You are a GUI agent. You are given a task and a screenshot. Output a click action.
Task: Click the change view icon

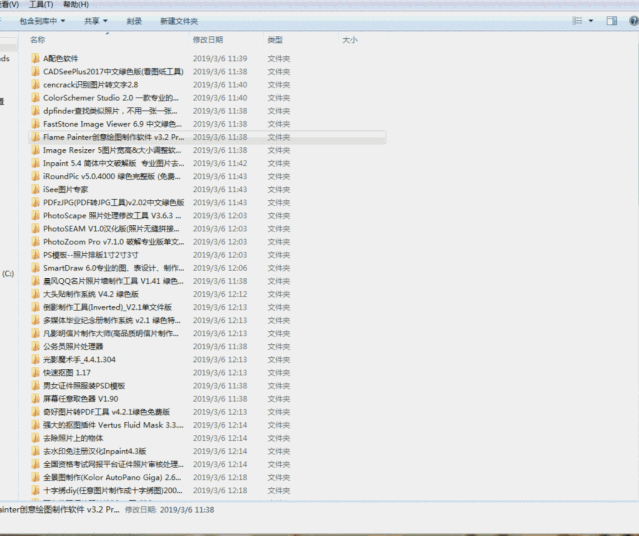[x=577, y=21]
